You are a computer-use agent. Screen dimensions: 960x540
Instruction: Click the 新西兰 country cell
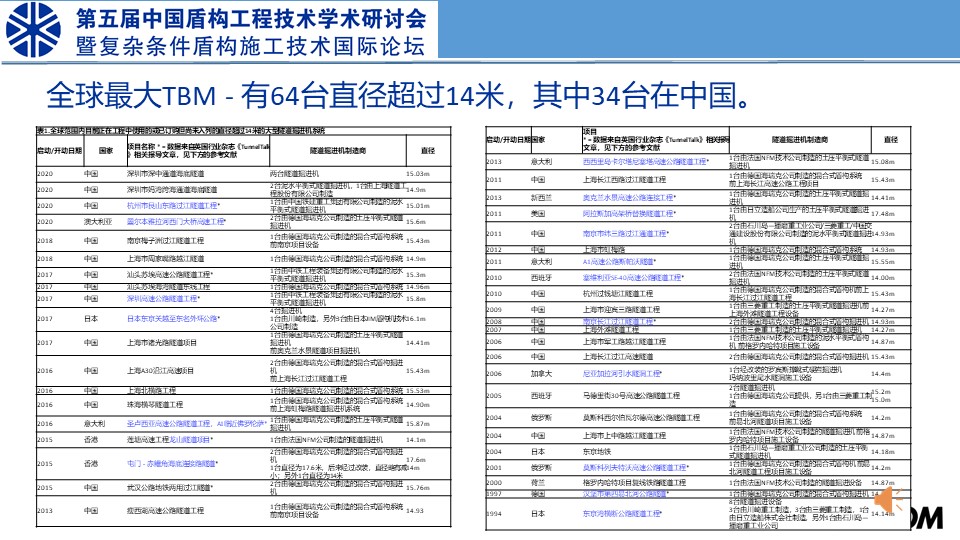[541, 198]
